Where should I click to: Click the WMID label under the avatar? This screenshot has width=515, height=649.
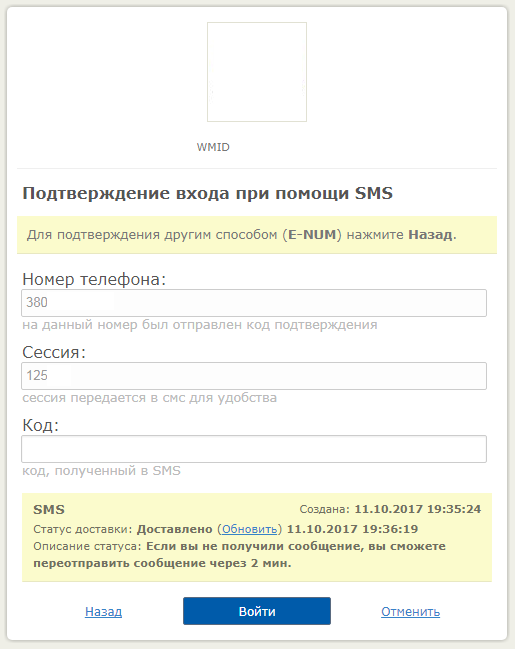click(x=213, y=147)
